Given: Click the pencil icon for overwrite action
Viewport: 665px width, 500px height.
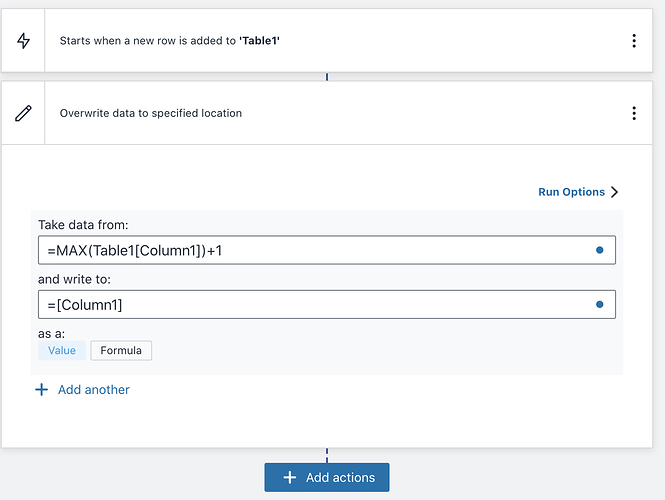Looking at the screenshot, I should 23,113.
